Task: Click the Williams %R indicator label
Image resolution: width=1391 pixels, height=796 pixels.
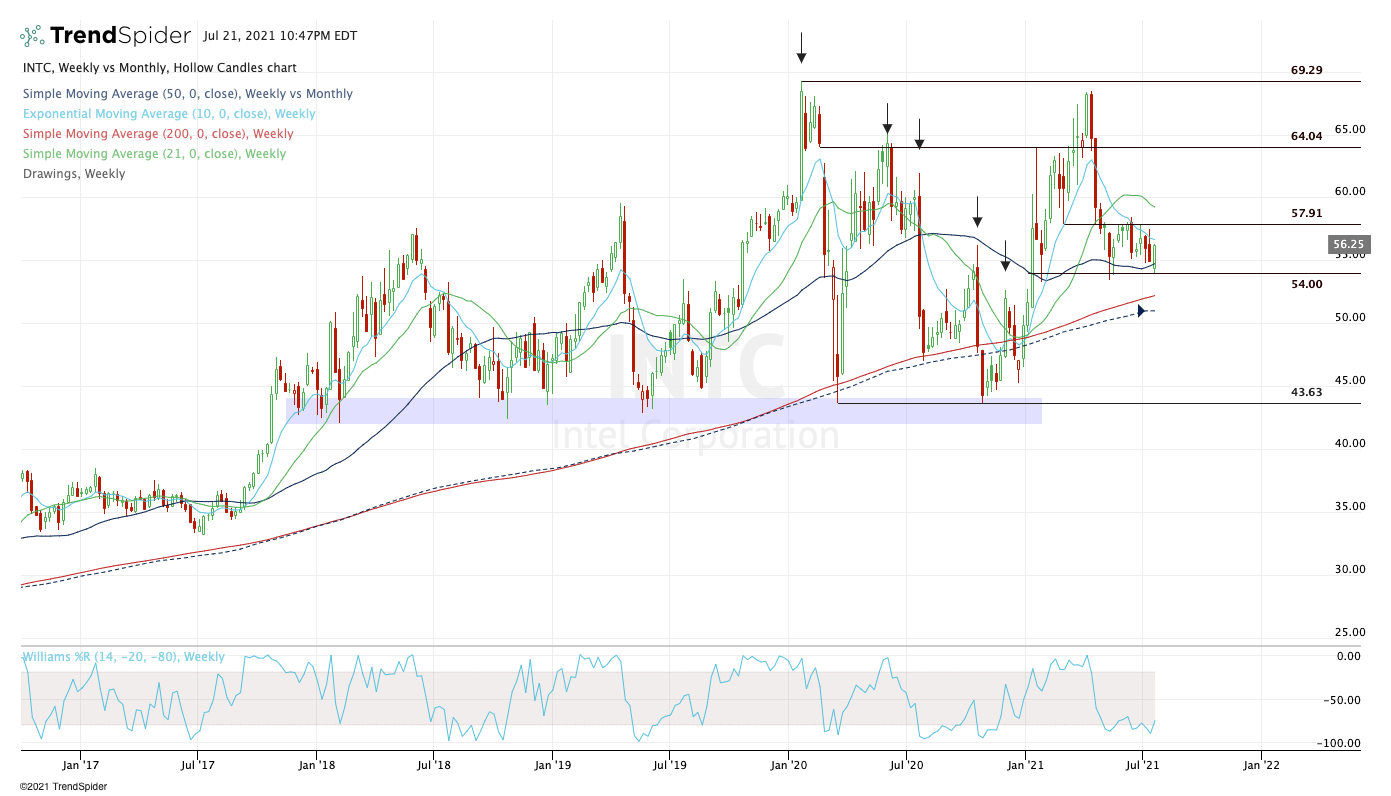Action: click(x=123, y=657)
